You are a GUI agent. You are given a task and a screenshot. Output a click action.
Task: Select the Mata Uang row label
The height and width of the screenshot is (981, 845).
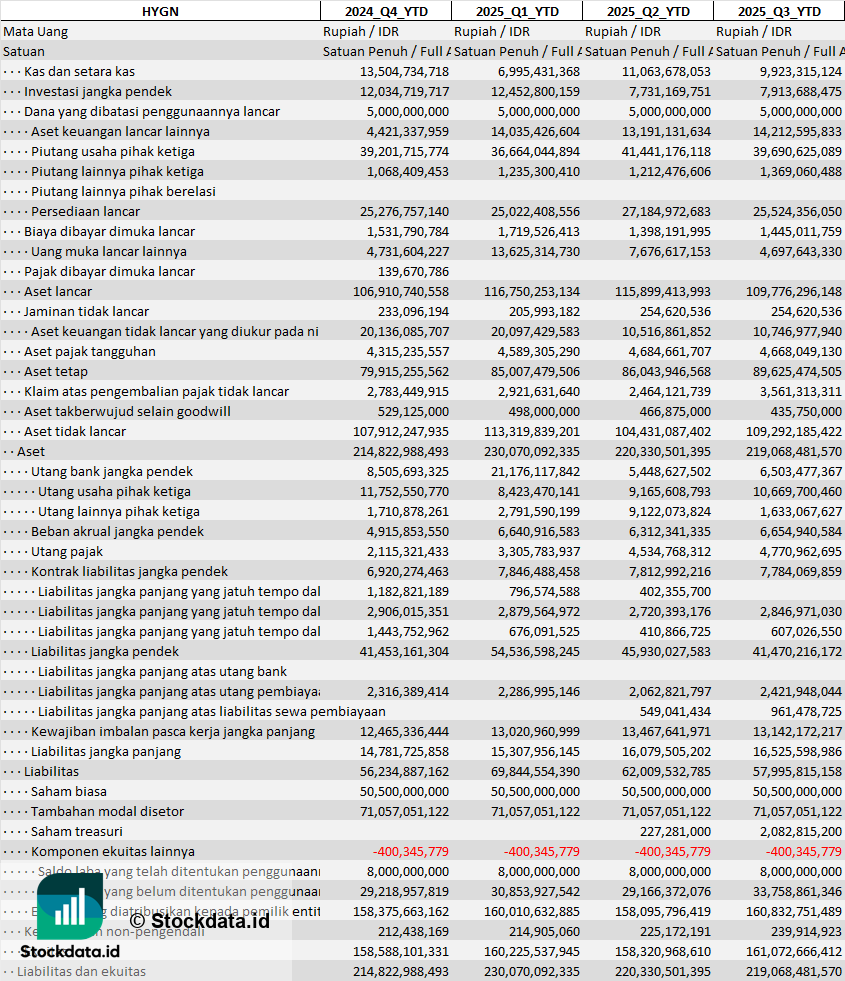(36, 31)
